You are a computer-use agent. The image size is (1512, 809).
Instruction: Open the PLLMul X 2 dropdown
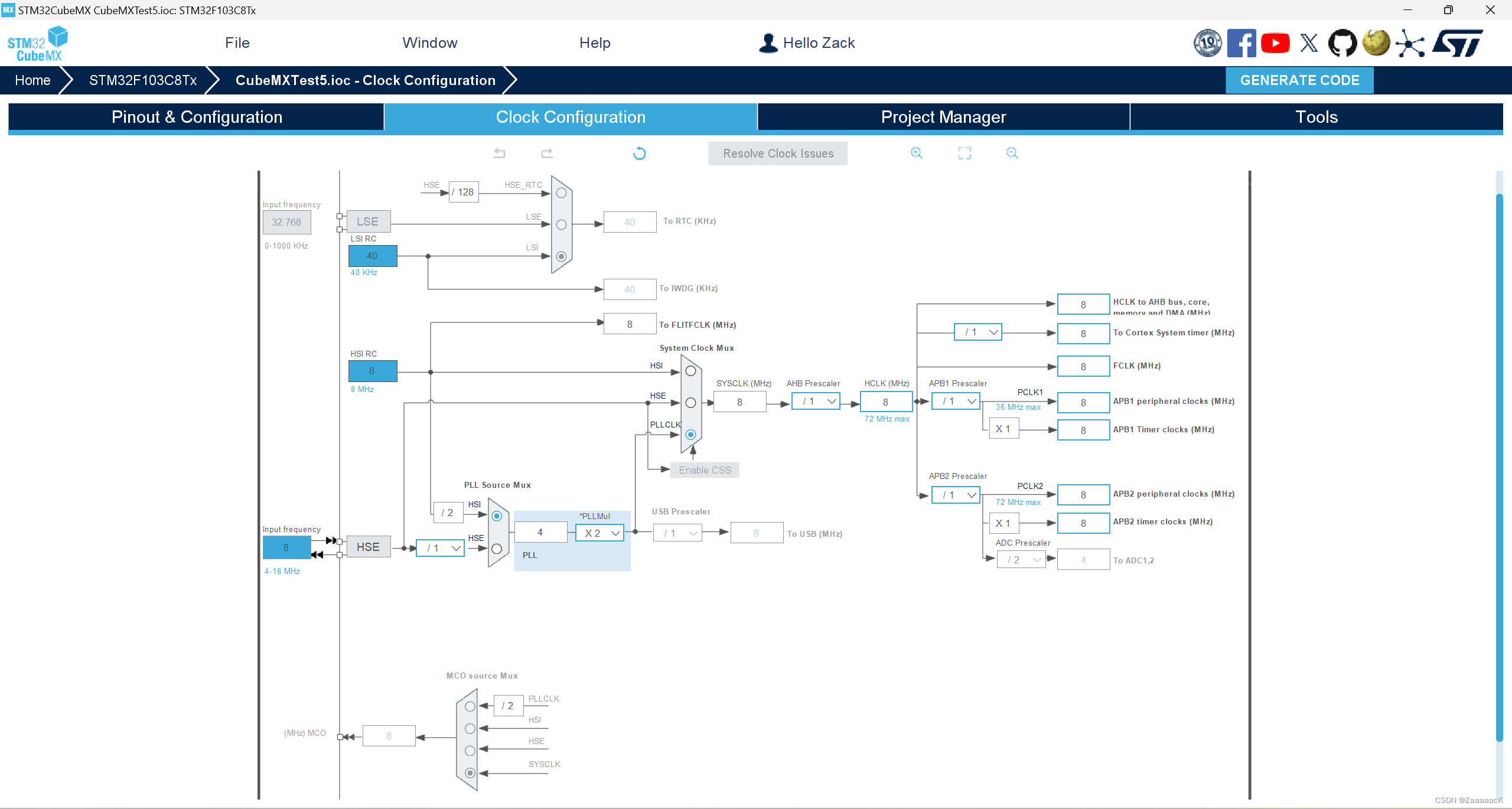[x=599, y=533]
